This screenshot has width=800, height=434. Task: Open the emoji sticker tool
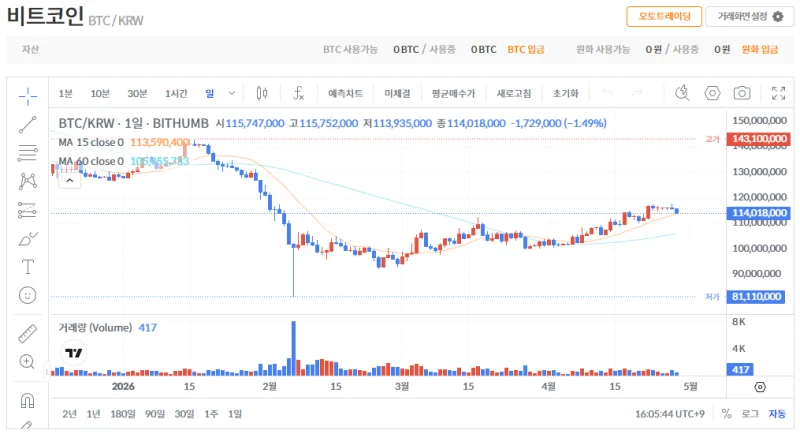28,295
